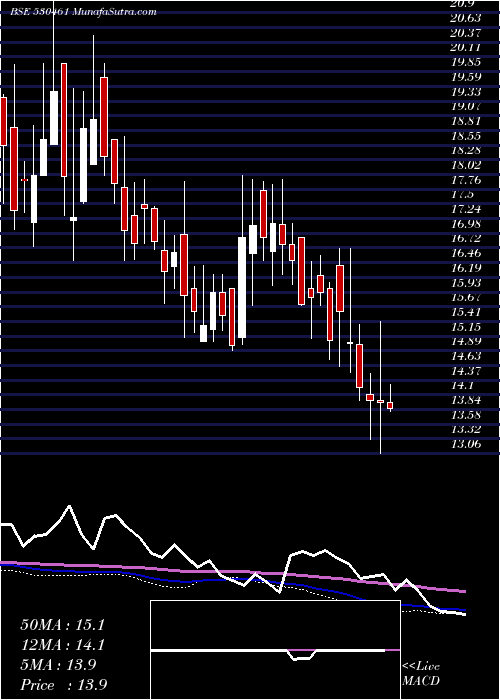
Task: Click the MACD histogram dip below zero line
Action: pyautogui.click(x=302, y=655)
